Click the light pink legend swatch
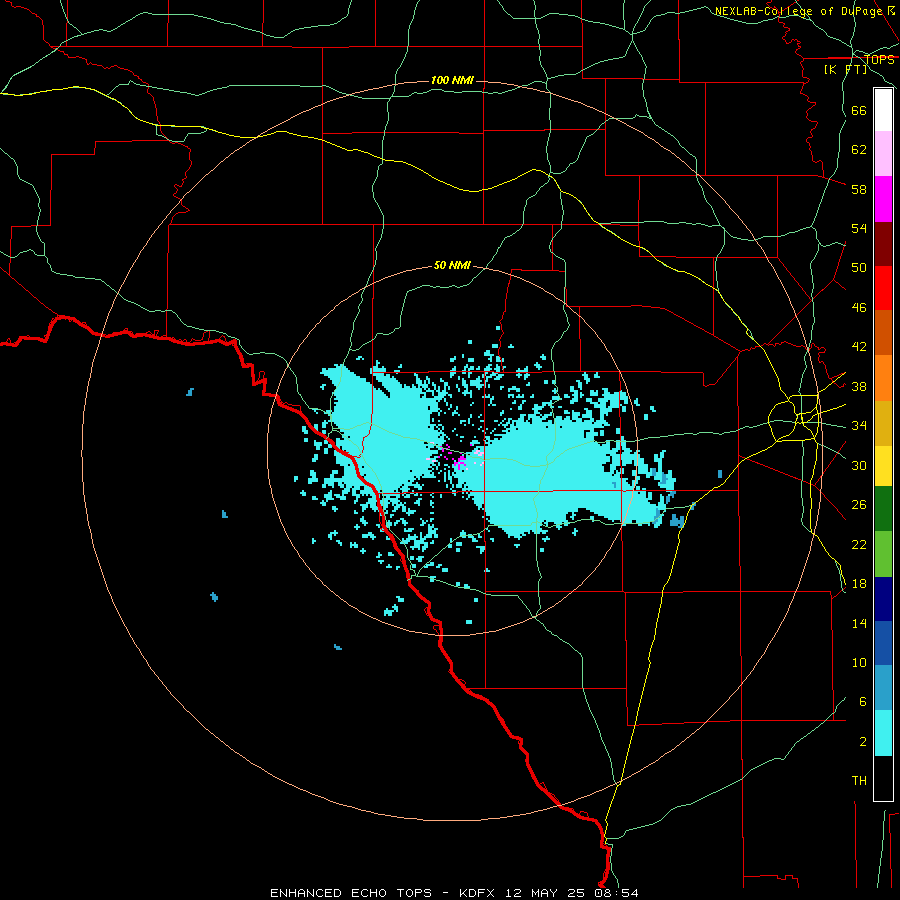This screenshot has height=900, width=900. [883, 154]
